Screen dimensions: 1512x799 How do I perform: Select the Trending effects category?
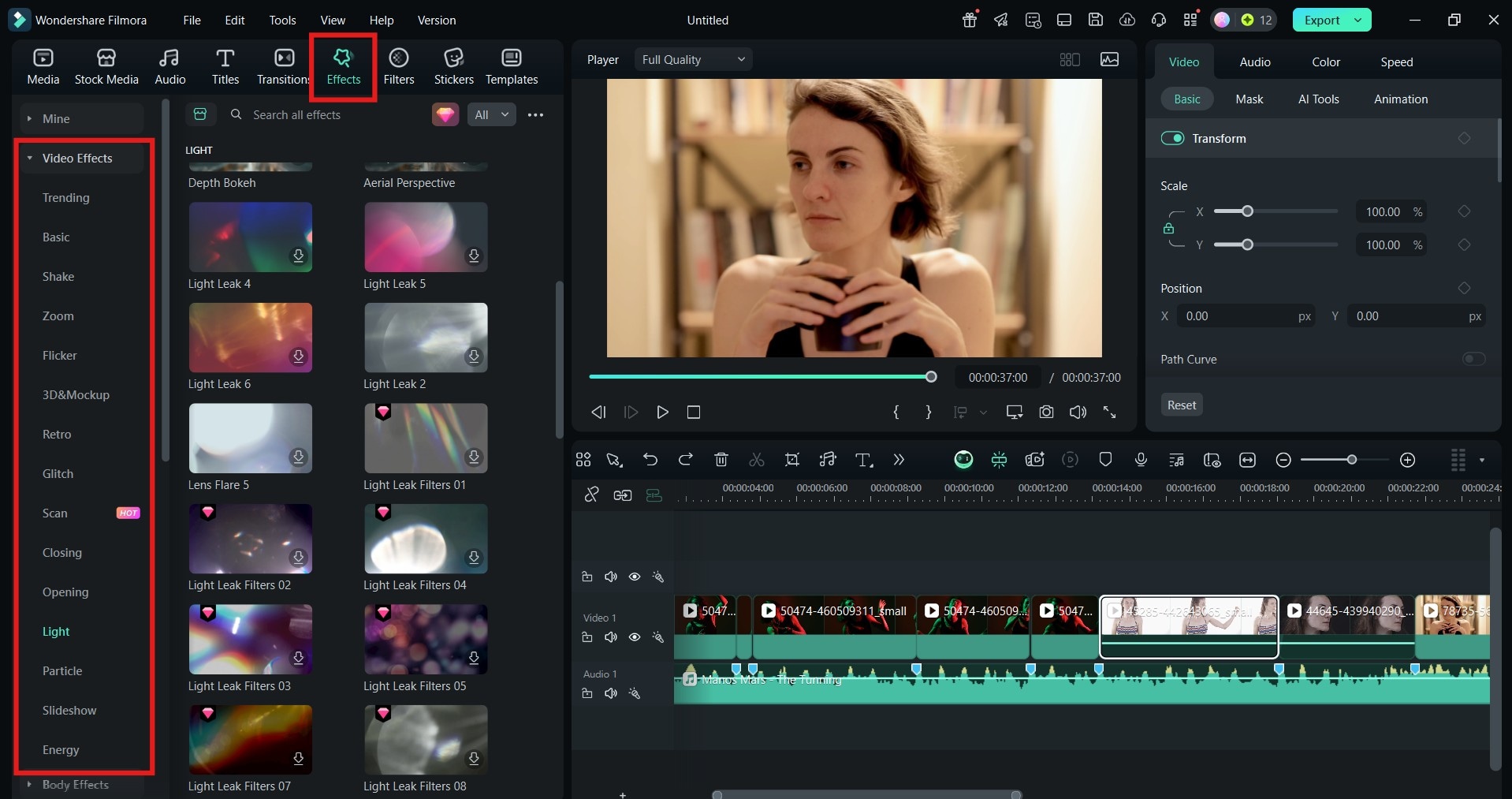(65, 197)
